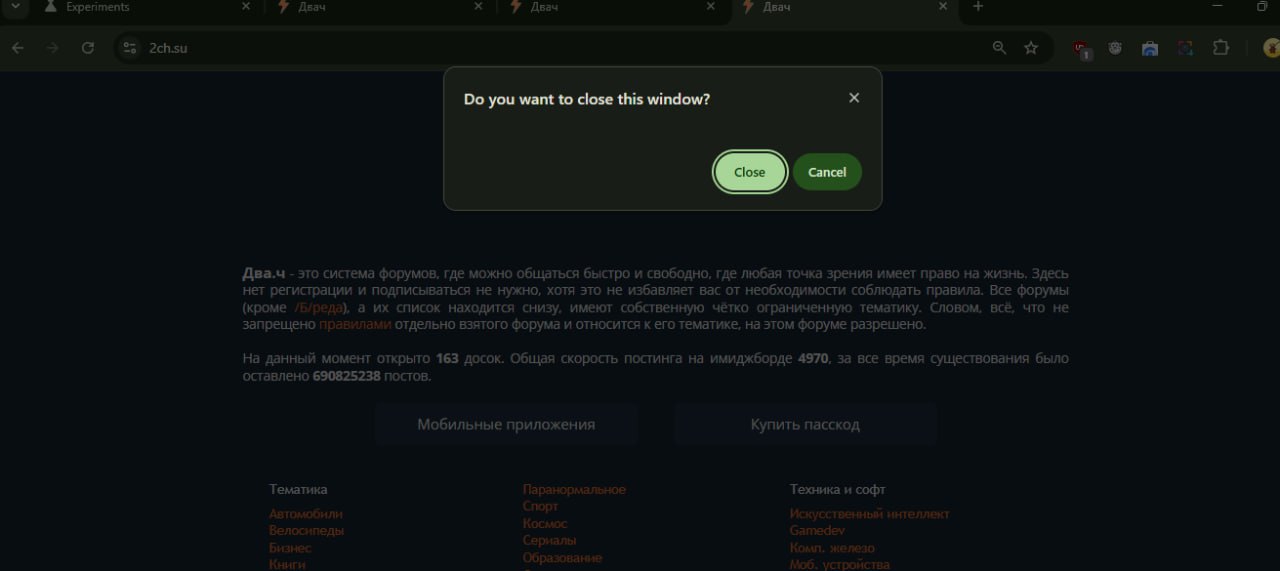Minimize the browser window
This screenshot has width=1280, height=571.
[x=1216, y=6]
